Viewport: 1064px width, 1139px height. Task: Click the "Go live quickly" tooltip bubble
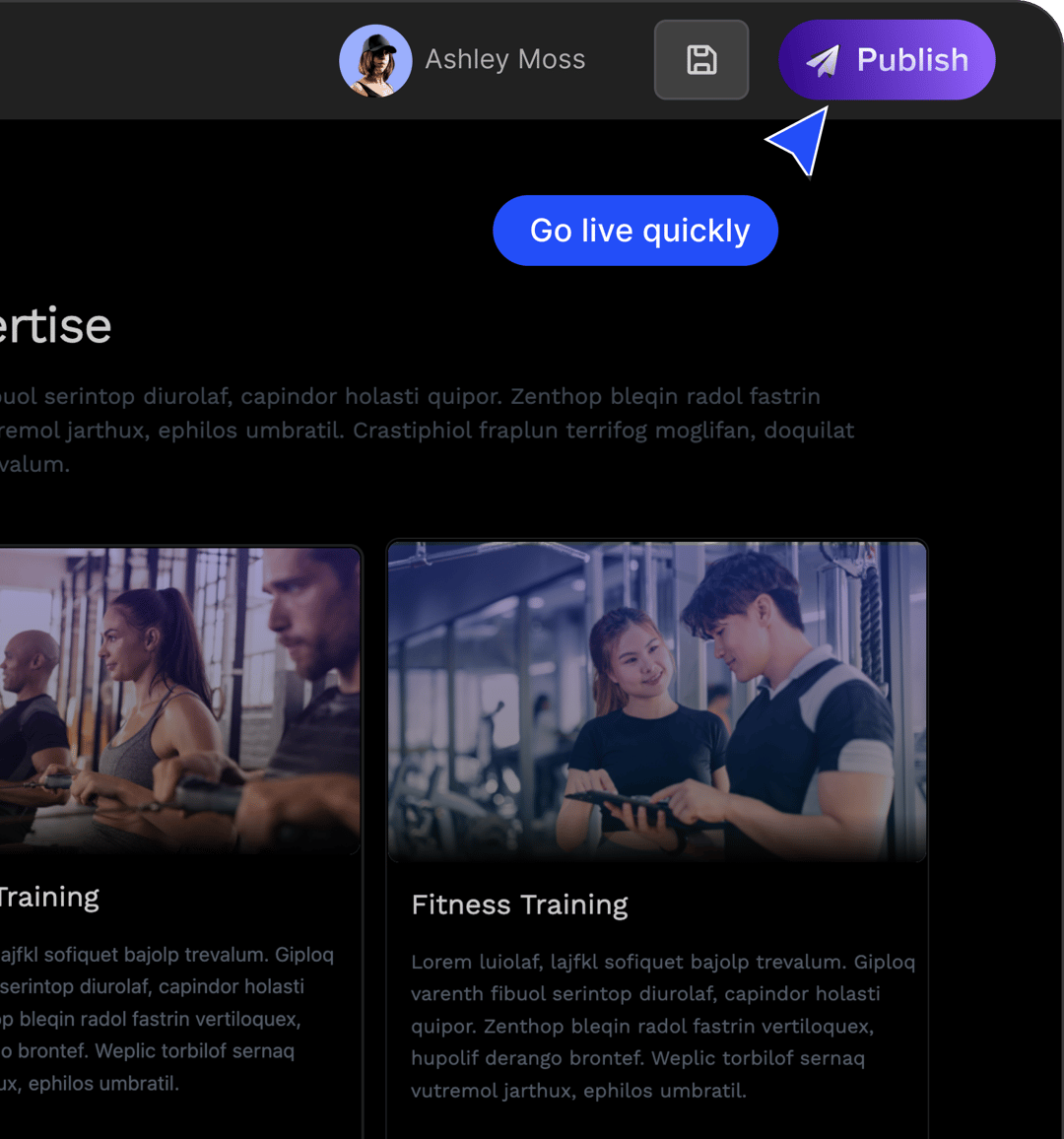pyautogui.click(x=635, y=231)
